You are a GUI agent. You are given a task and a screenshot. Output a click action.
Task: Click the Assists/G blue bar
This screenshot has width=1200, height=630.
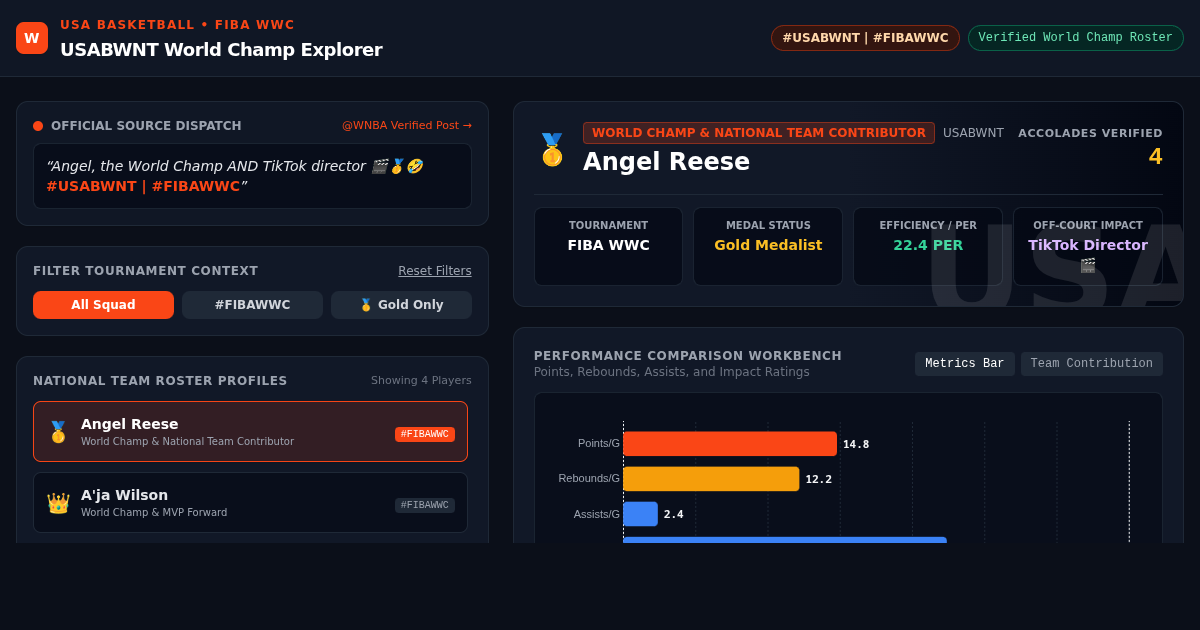640,514
